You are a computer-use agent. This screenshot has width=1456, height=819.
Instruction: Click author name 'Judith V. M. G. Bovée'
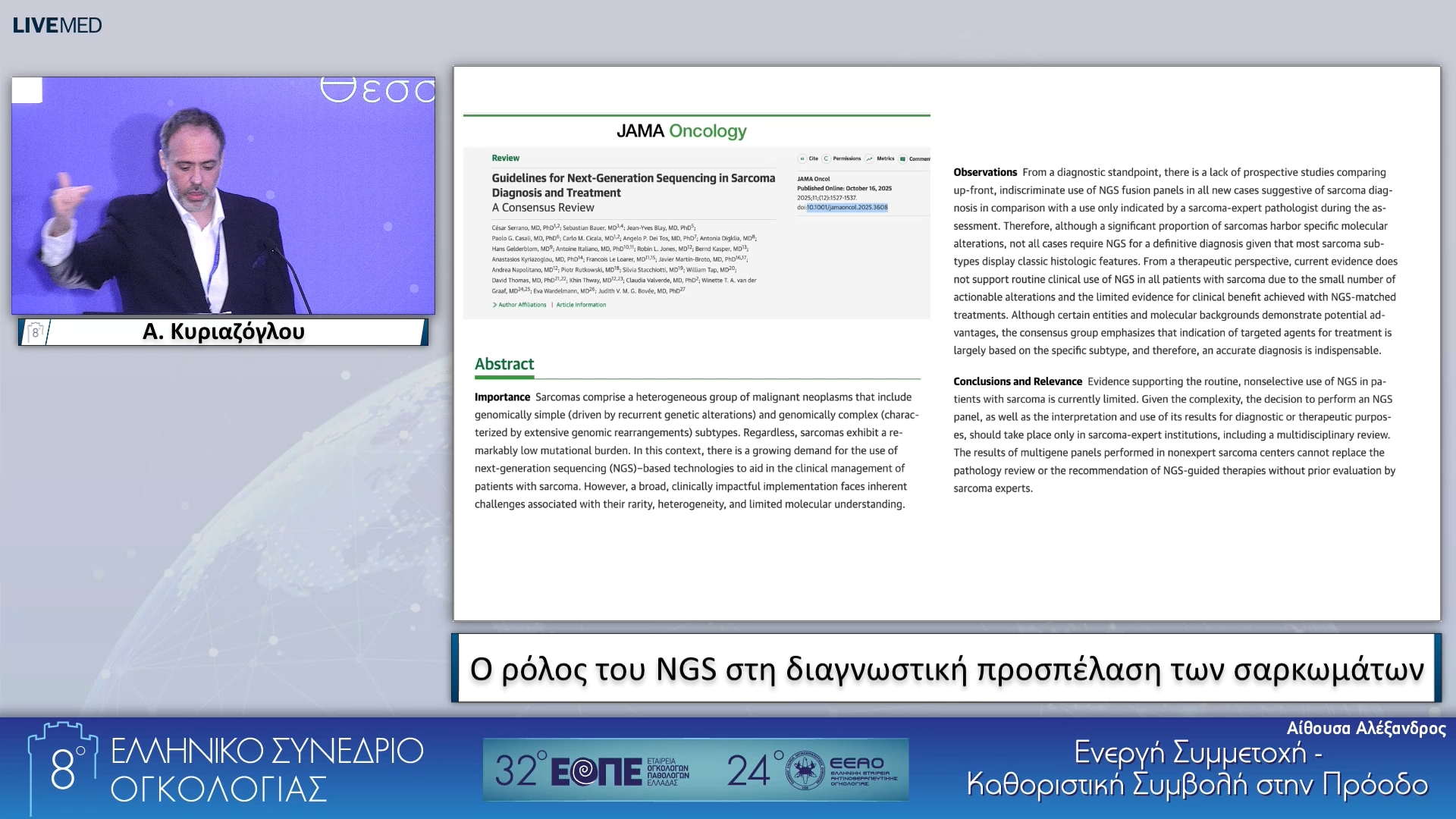626,291
